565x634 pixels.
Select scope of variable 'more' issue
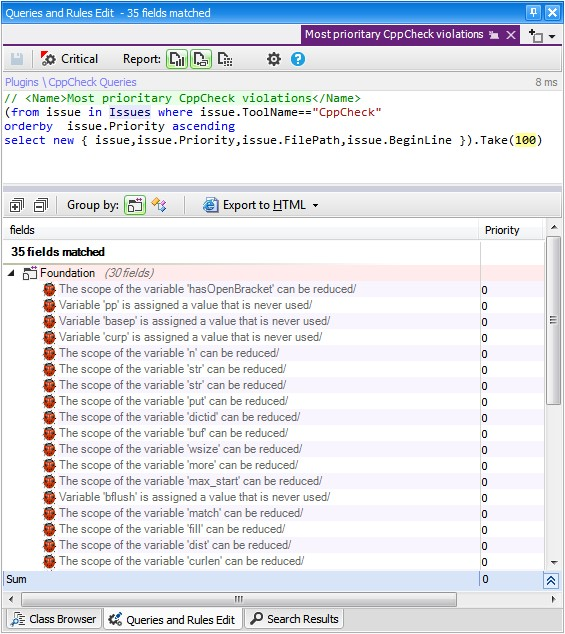273,465
